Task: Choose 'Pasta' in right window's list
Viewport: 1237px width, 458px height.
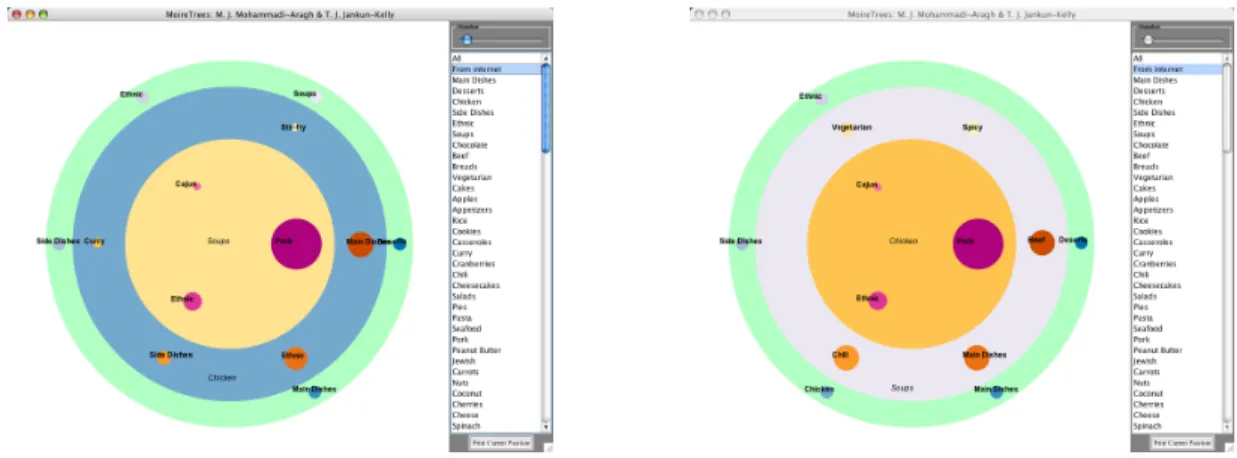Action: click(x=1177, y=317)
